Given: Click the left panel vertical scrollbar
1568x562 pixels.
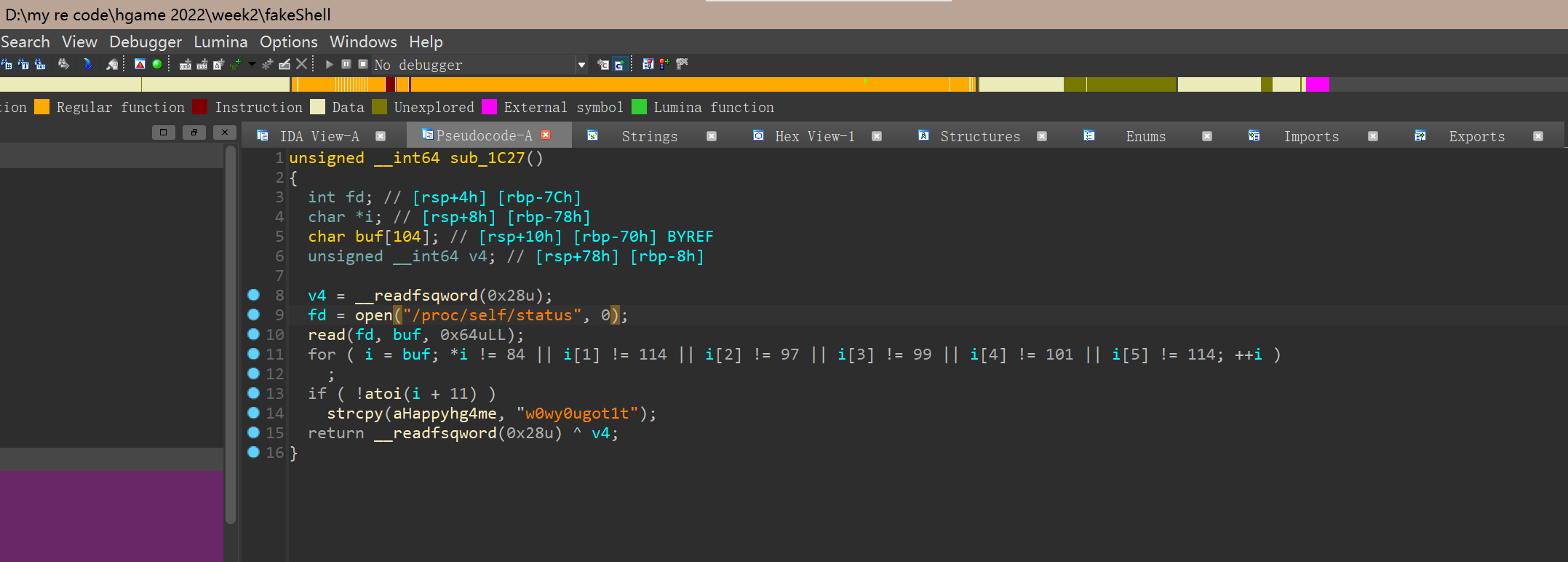Looking at the screenshot, I should [231, 335].
